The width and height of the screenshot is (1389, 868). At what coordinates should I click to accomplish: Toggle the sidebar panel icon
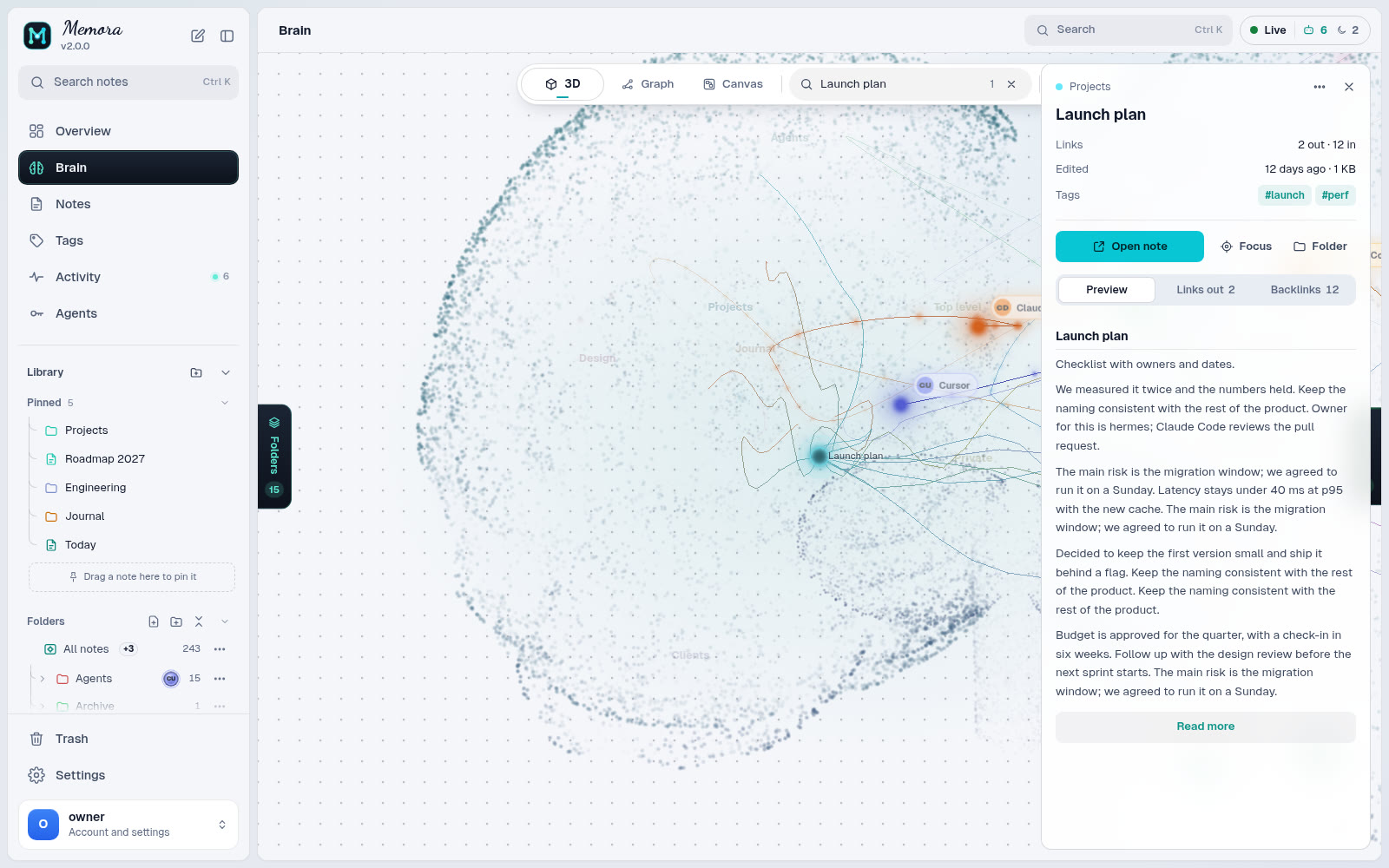(x=227, y=36)
